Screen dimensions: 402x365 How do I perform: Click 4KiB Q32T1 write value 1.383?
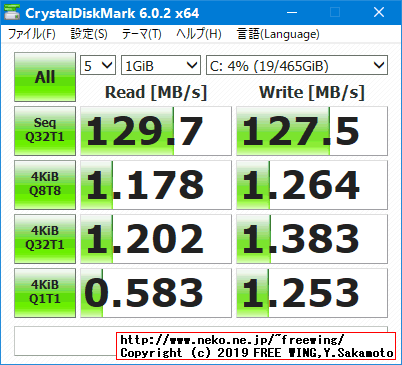click(x=312, y=239)
